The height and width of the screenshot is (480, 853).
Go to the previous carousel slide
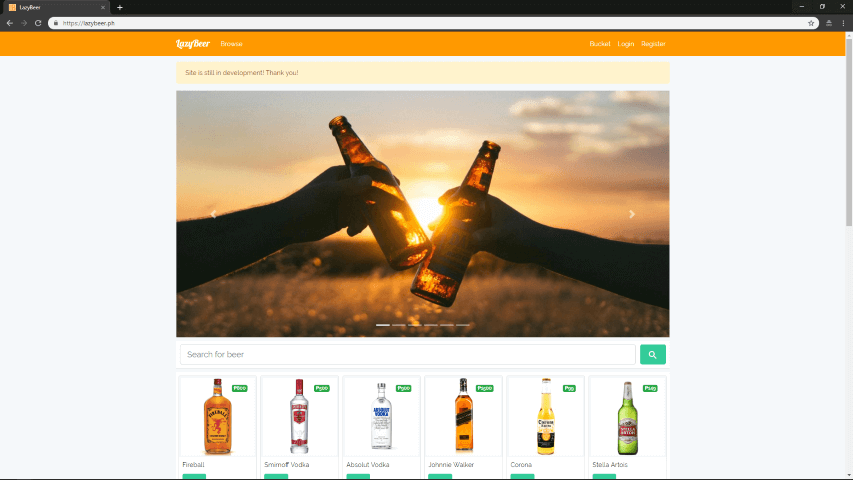pos(213,214)
